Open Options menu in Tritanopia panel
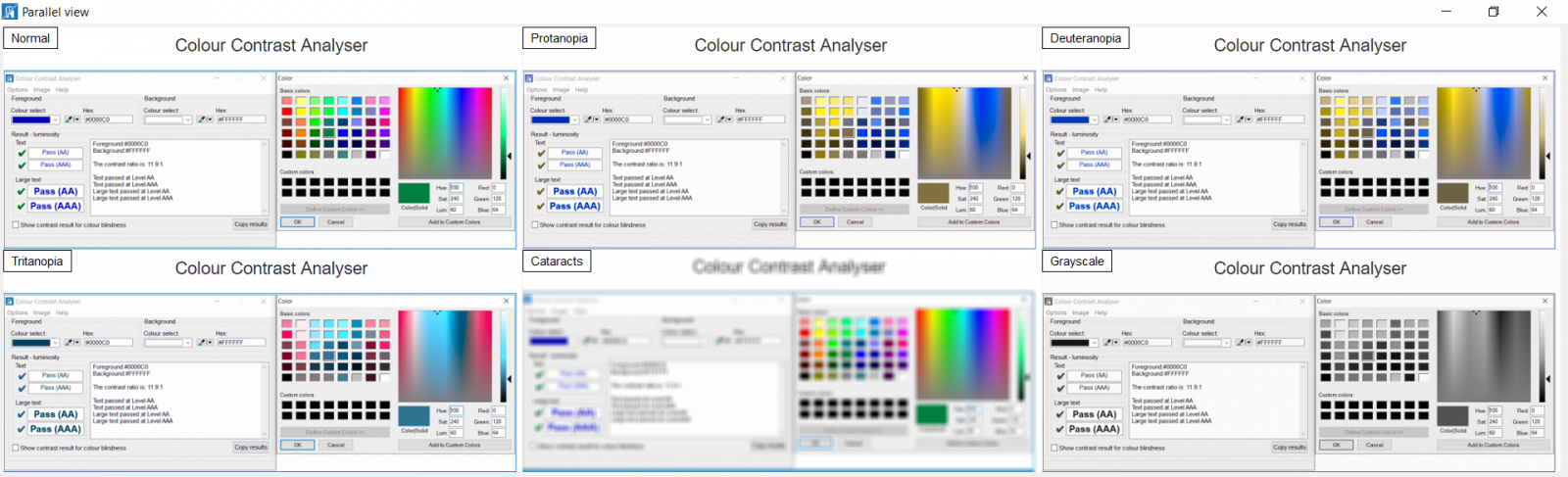Image resolution: width=1568 pixels, height=477 pixels. click(18, 312)
